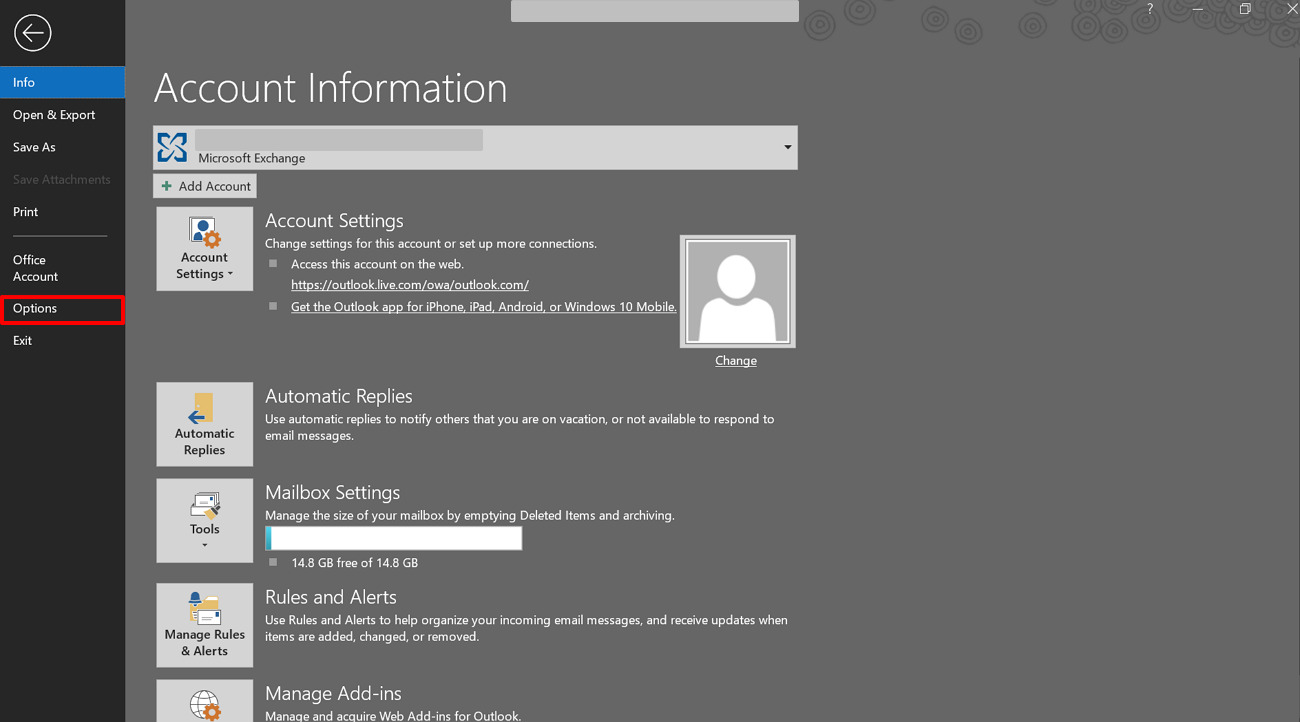Click the Rules and Alerts heading
Viewport: 1300px width, 722px height.
(331, 597)
